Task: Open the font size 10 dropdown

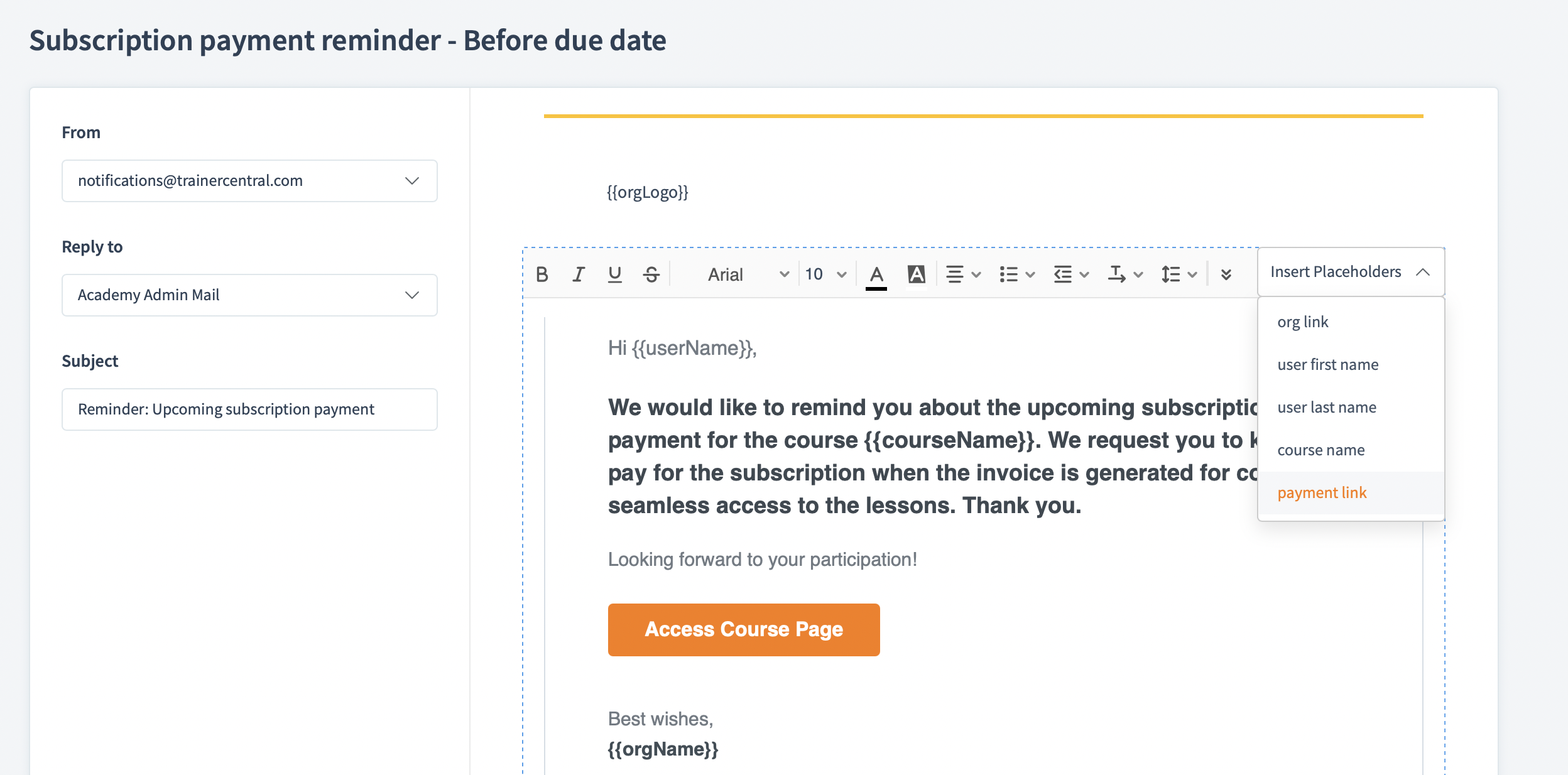Action: click(x=825, y=274)
